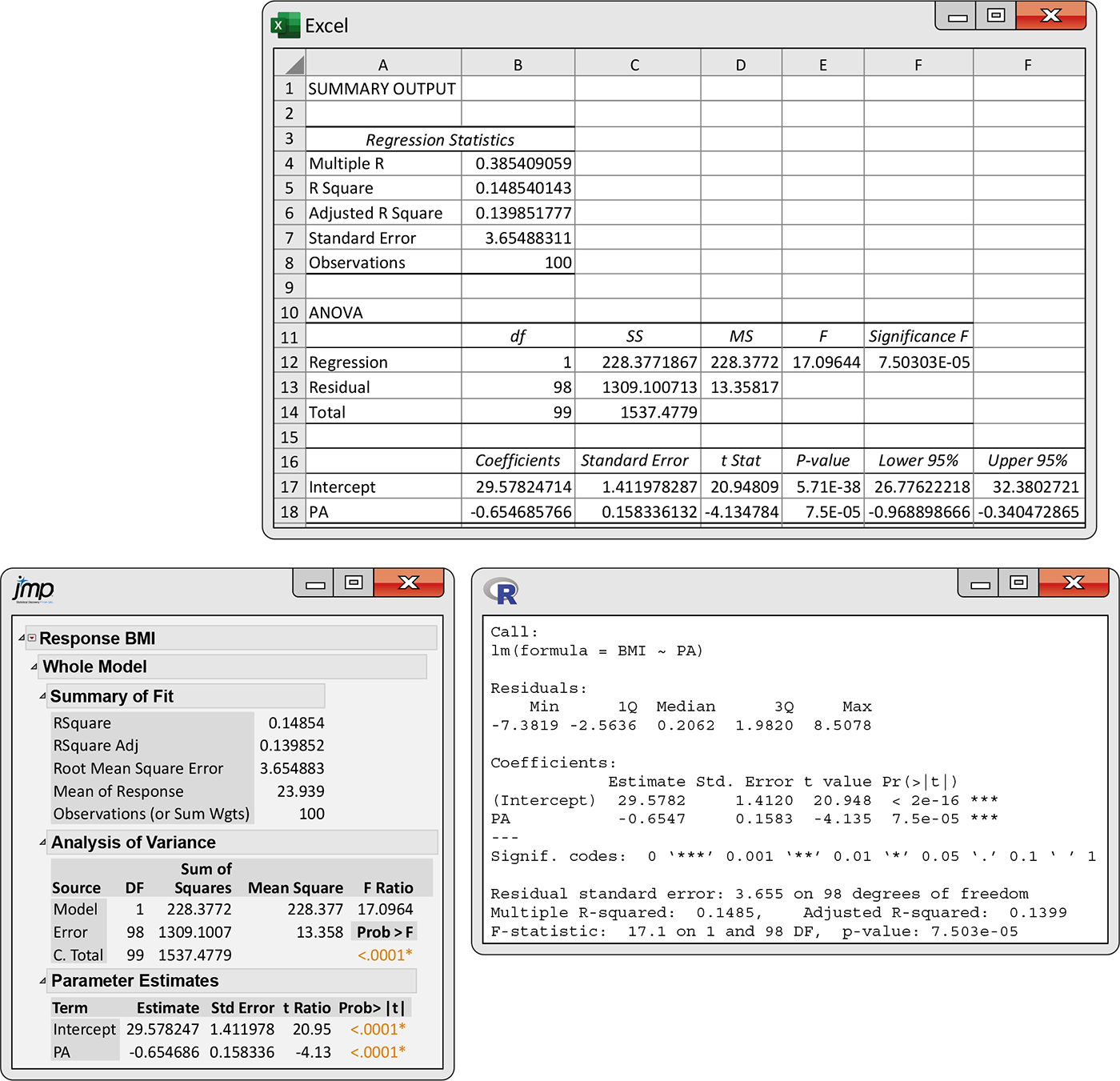Screen dimensions: 1120x1081
Task: Collapse the Summary of Fit section
Action: click(42, 696)
